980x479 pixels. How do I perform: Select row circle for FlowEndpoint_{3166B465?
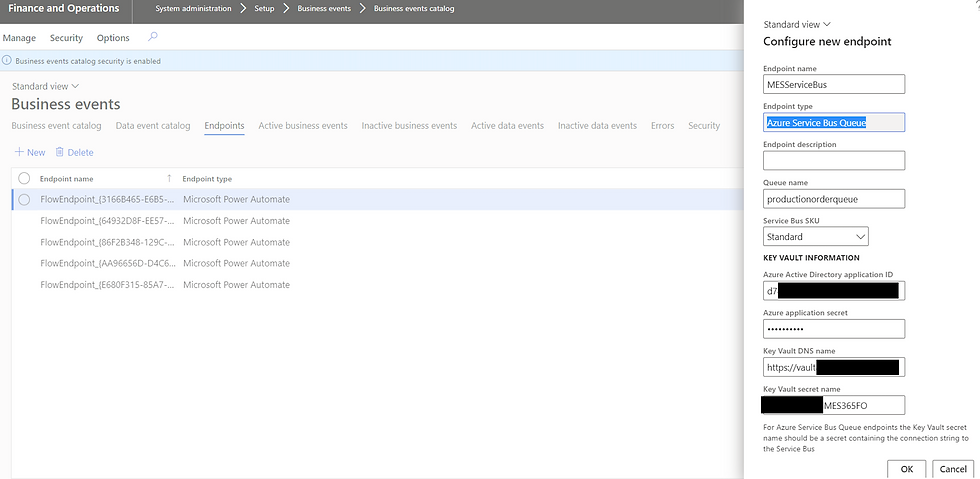[24, 199]
